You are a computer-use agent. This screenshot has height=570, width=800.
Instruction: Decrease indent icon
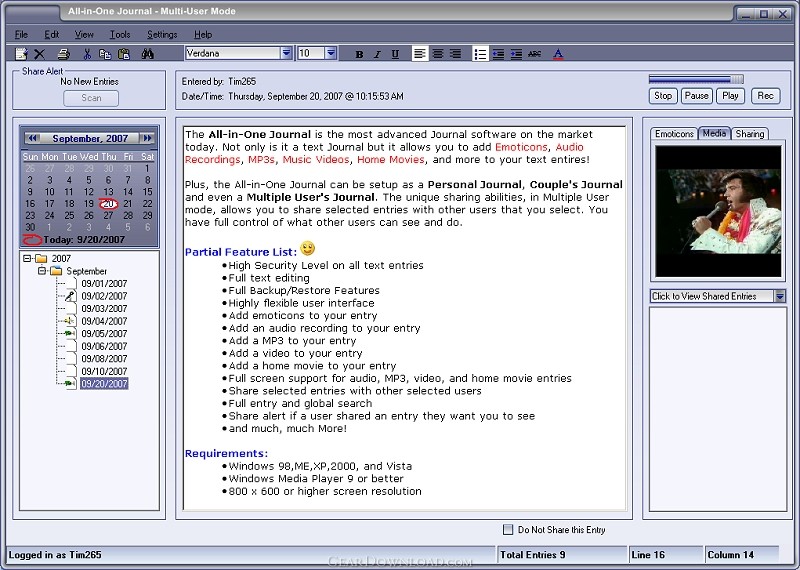coord(498,54)
